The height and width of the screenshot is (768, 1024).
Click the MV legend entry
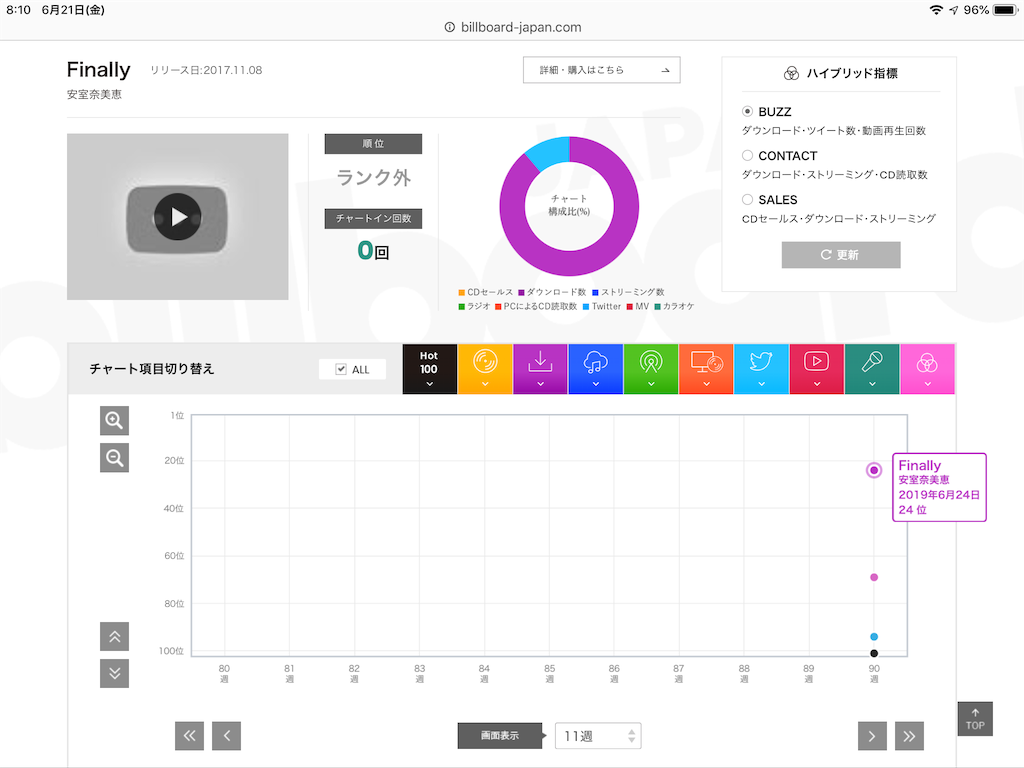[638, 306]
